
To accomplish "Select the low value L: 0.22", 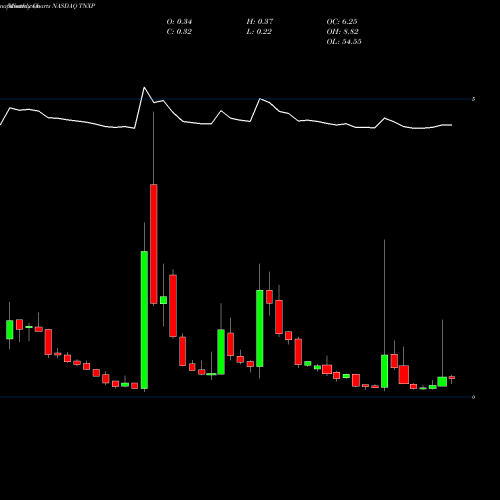I will tap(259, 32).
